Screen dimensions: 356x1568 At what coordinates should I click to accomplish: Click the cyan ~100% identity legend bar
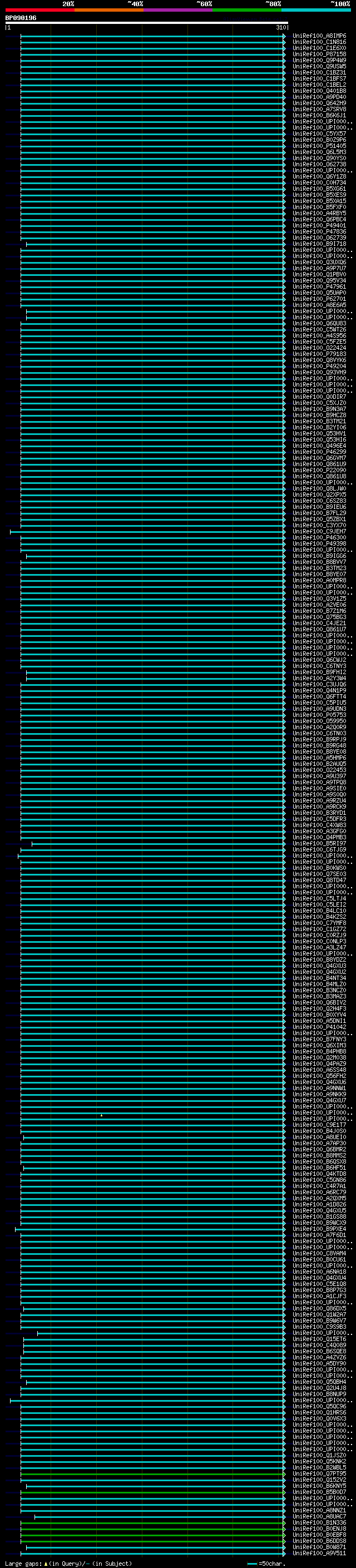(x=316, y=10)
